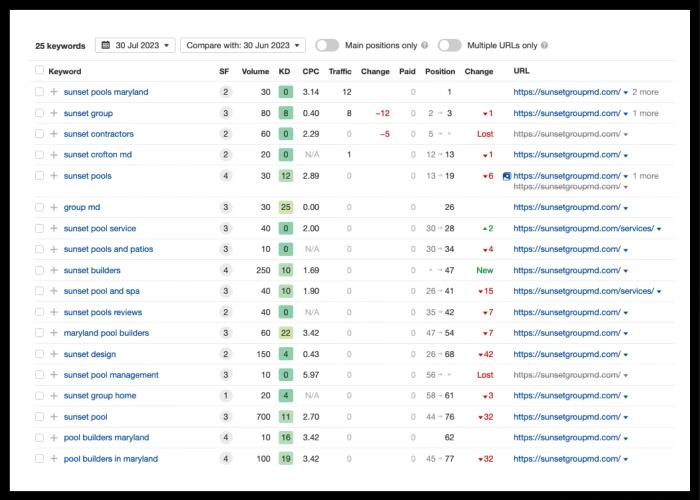Click the Lost status in sunset pool management row
The height and width of the screenshot is (500, 700).
(485, 375)
